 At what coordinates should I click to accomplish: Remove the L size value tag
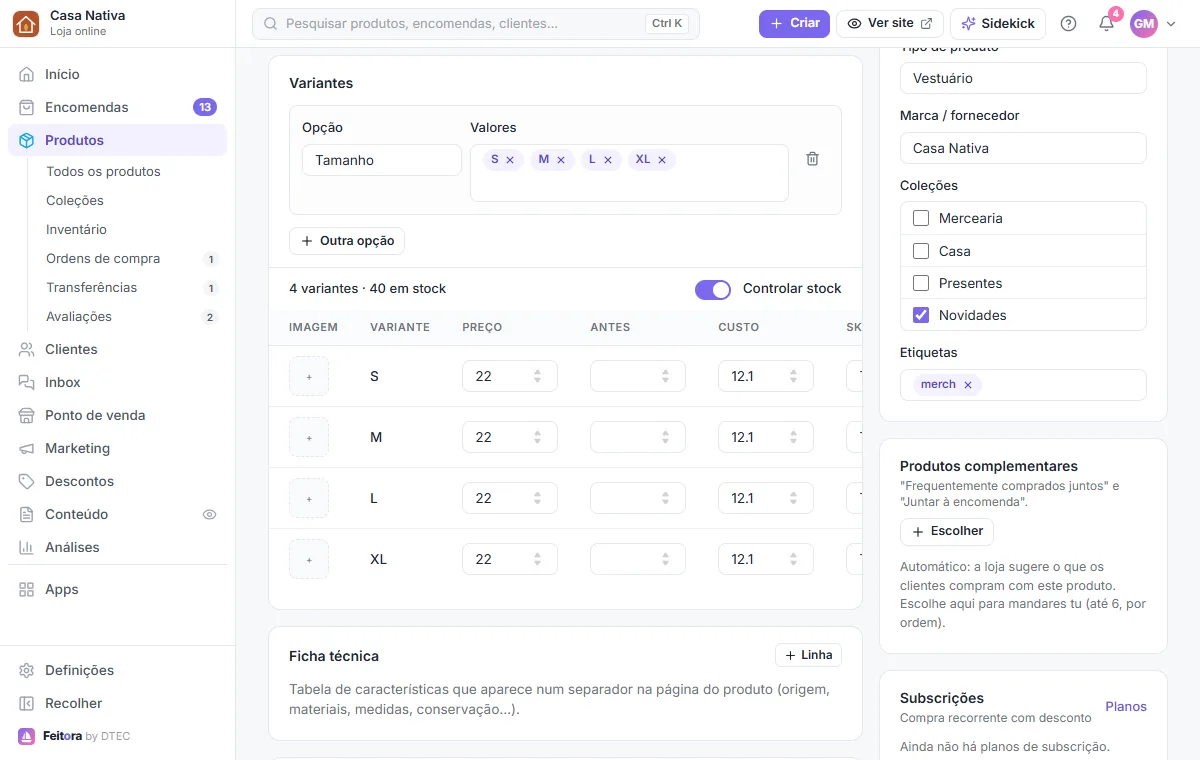point(608,160)
